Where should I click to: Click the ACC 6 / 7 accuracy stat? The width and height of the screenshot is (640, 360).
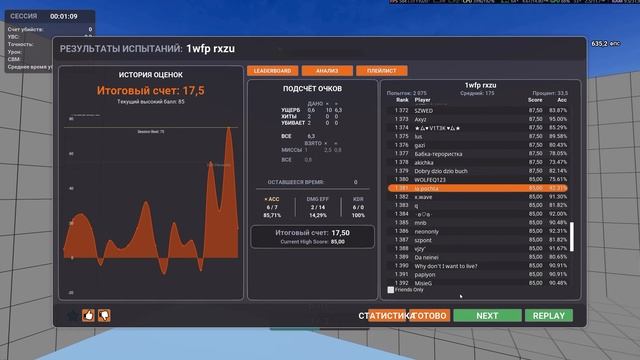pos(272,207)
